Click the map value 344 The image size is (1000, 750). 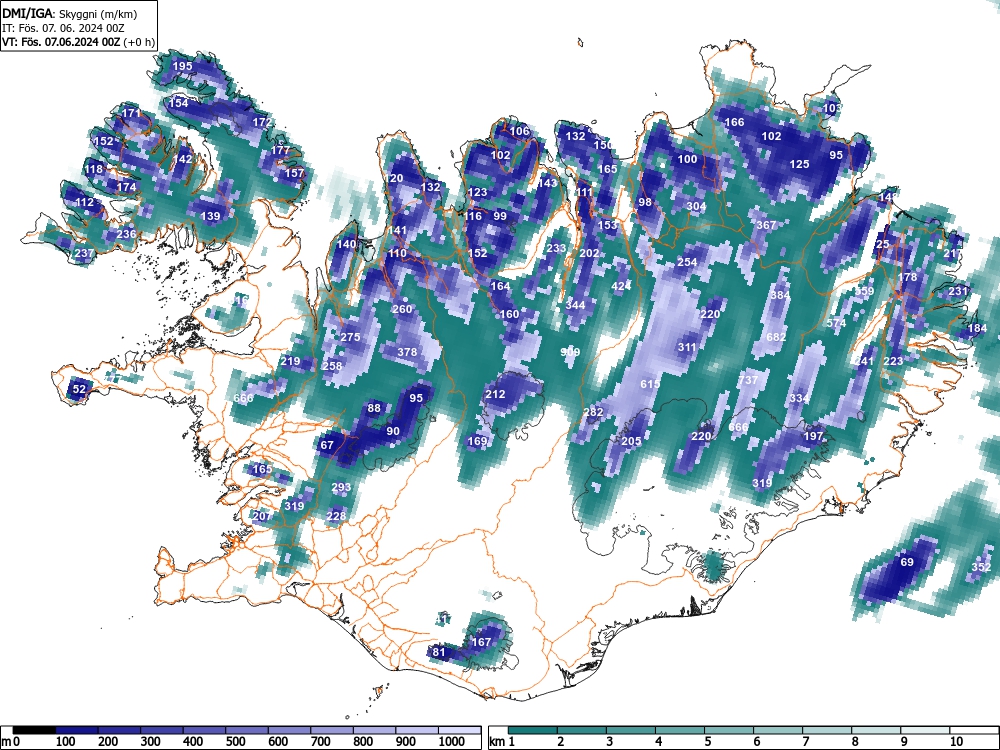575,305
